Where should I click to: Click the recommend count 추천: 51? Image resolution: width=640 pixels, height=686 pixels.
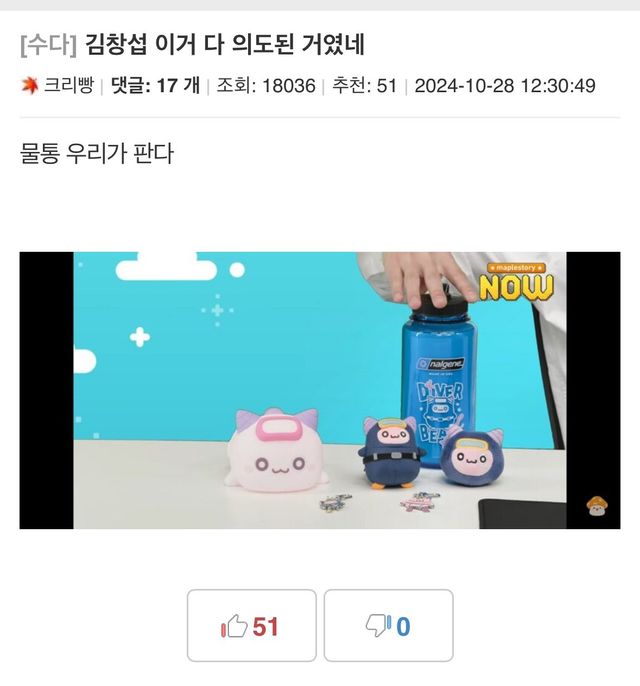coord(364,86)
